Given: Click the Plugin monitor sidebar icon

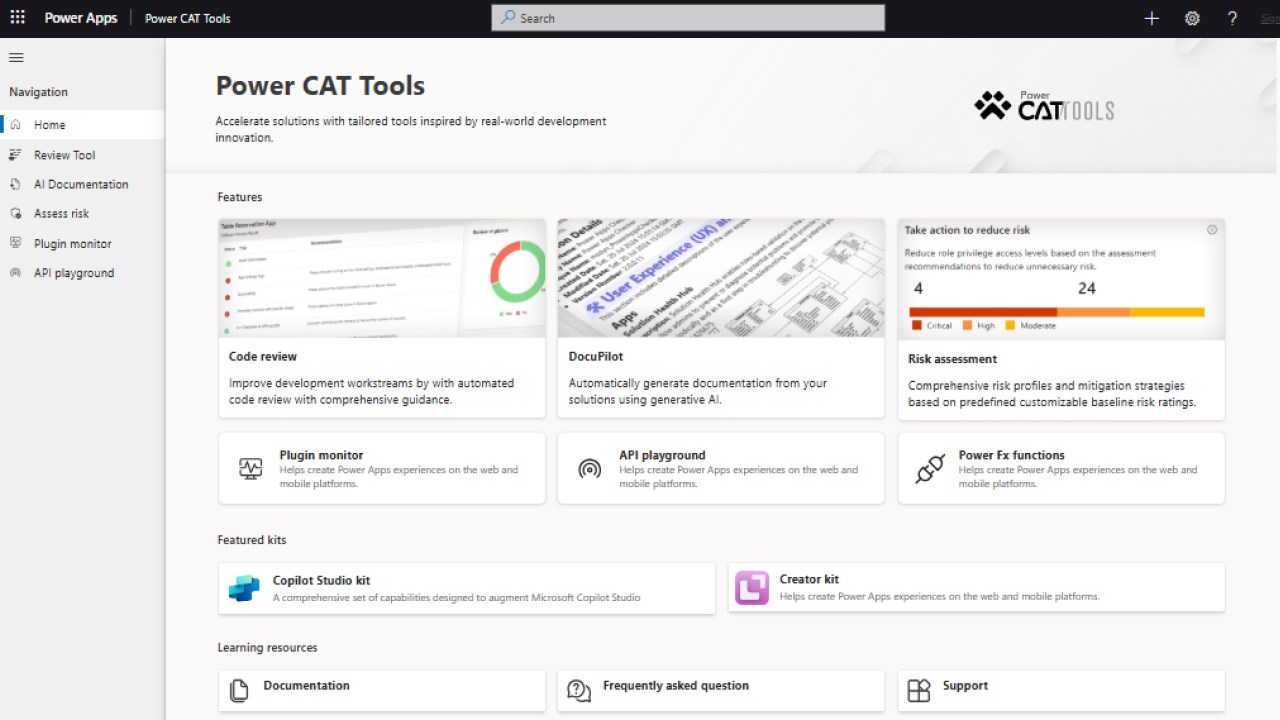Looking at the screenshot, I should pyautogui.click(x=15, y=243).
